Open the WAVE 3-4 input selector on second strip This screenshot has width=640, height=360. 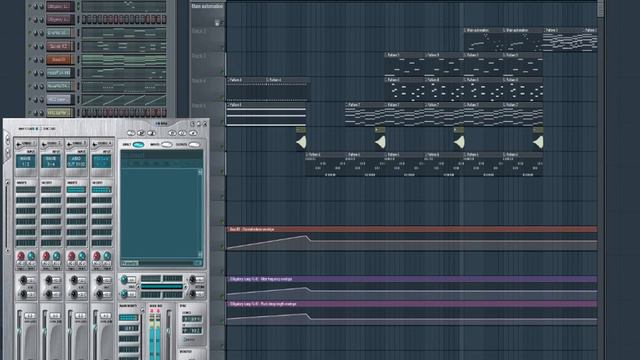tap(51, 162)
